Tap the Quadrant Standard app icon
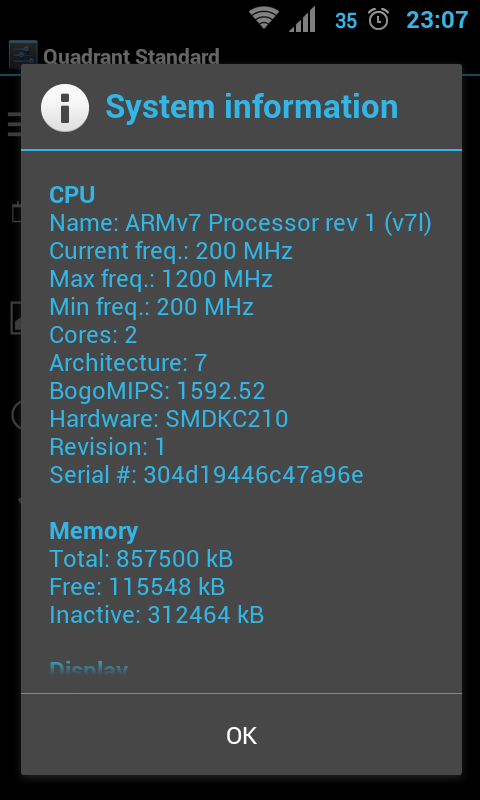Image resolution: width=480 pixels, height=800 pixels. (23, 54)
